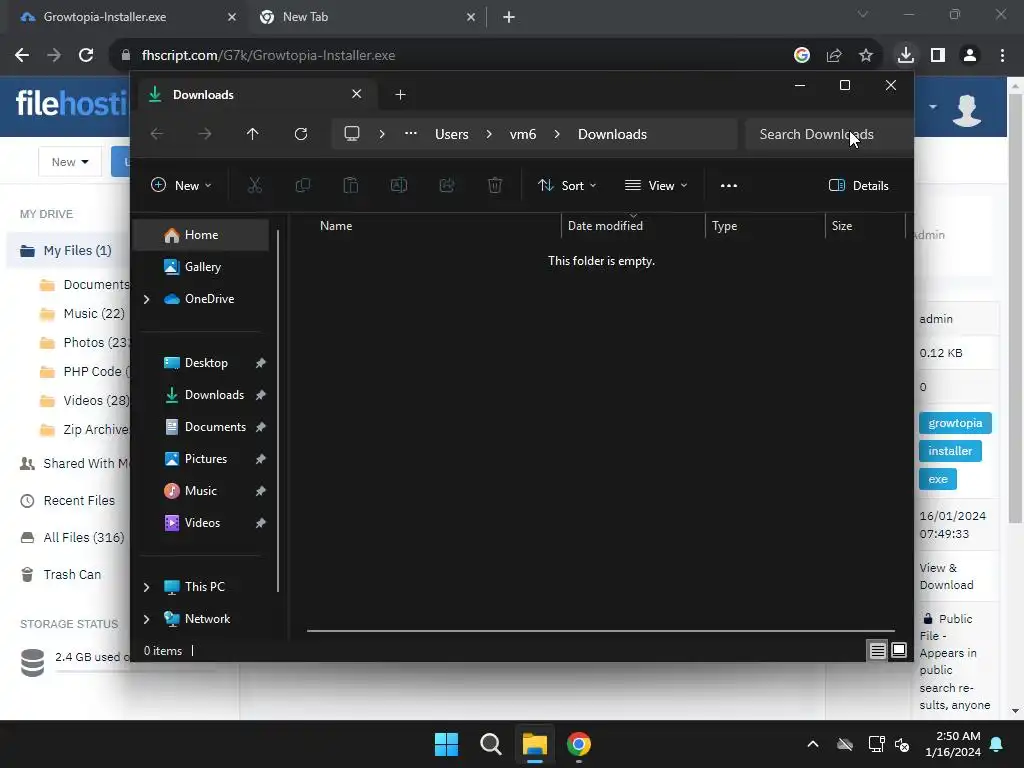
Task: Open Windows Start menu
Action: tap(447, 744)
